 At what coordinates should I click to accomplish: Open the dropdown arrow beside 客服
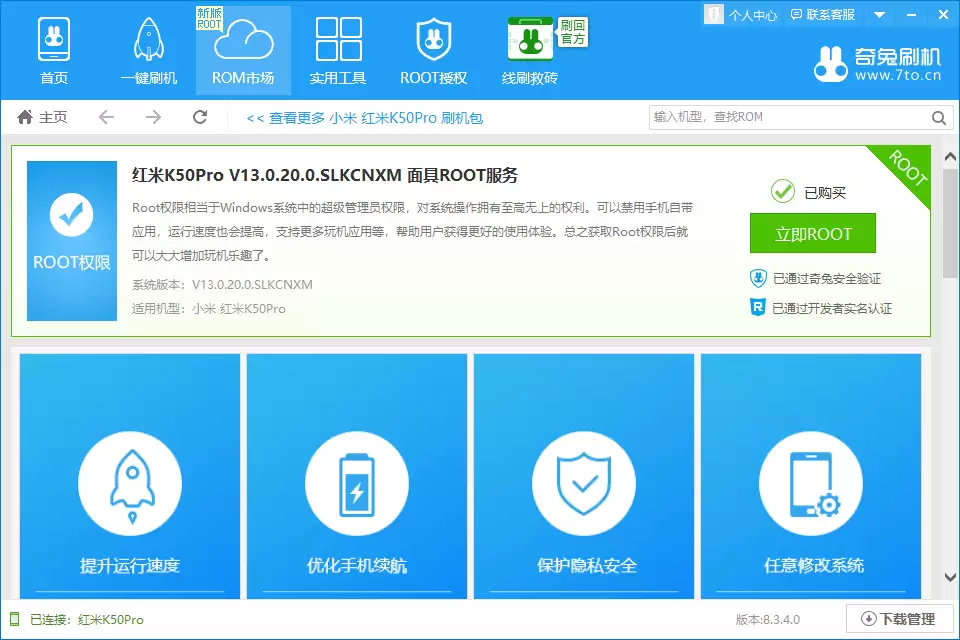coord(878,14)
